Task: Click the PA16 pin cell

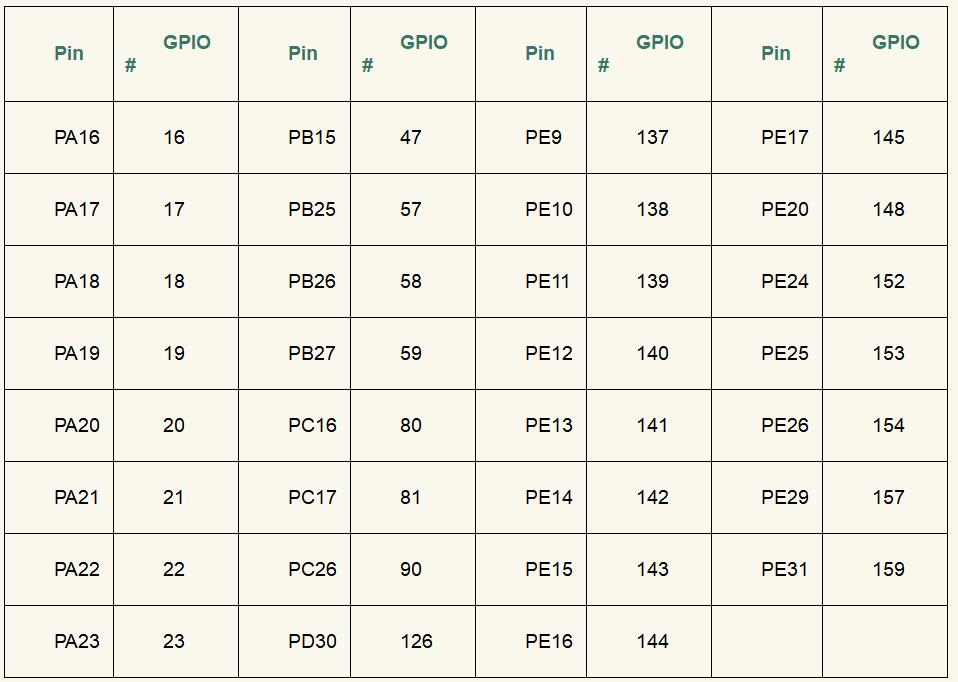Action: pyautogui.click(x=77, y=138)
